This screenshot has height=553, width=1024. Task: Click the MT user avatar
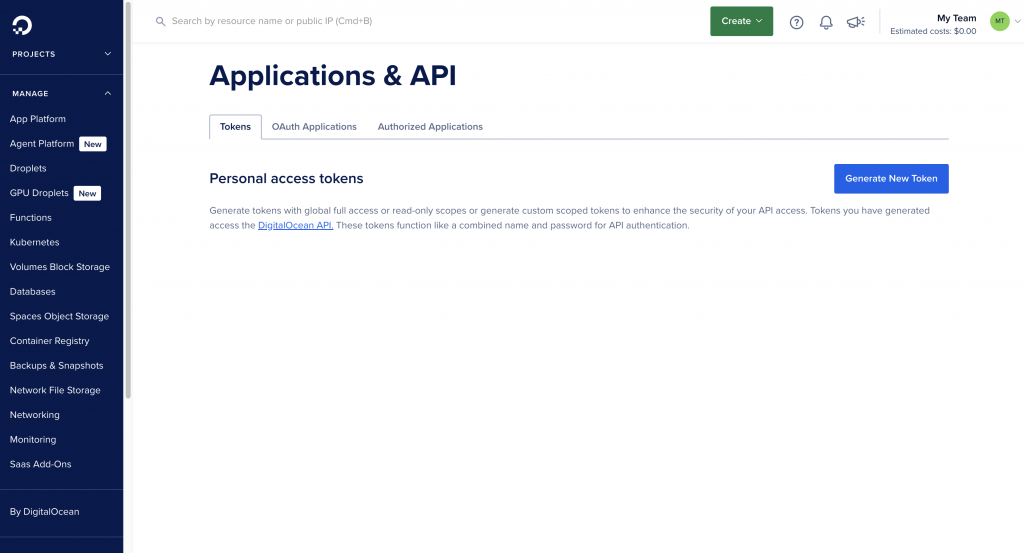click(x=999, y=21)
